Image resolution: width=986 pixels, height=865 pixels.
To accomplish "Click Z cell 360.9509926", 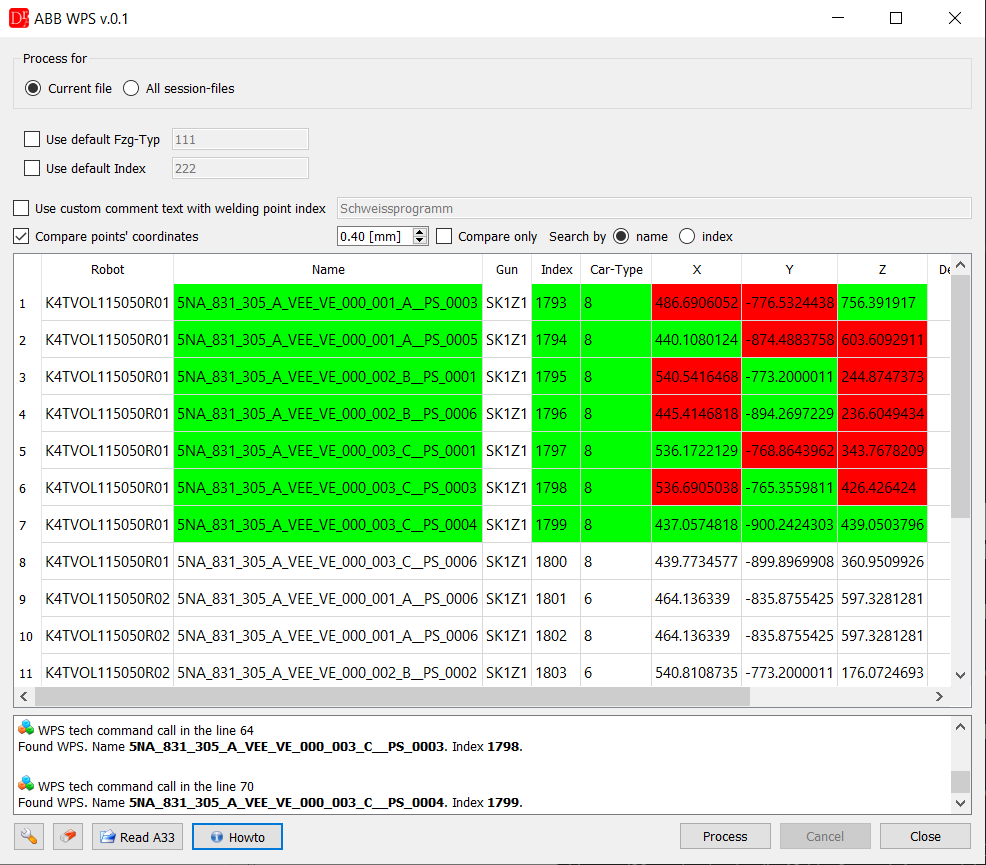I will point(882,562).
